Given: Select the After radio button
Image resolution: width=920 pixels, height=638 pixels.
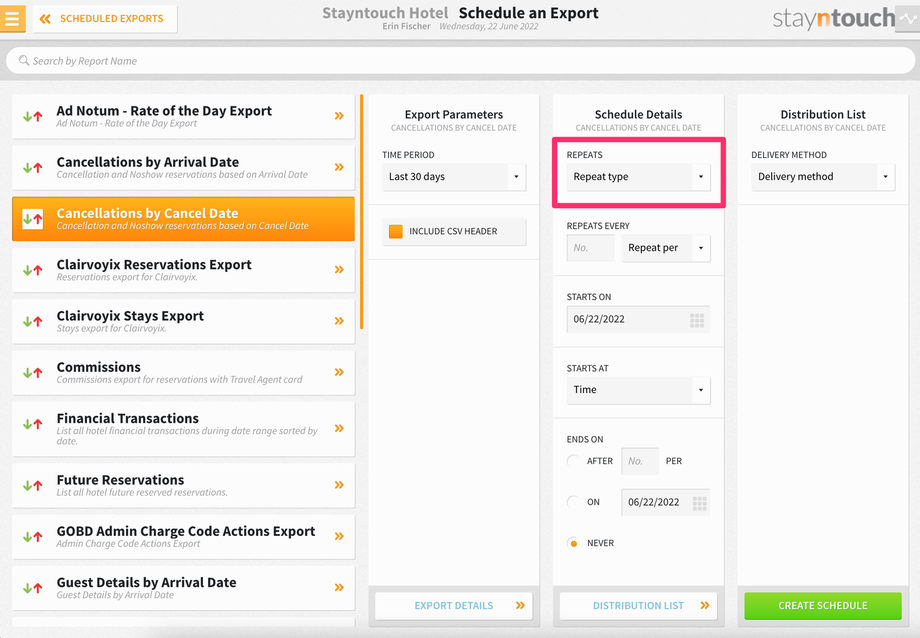Looking at the screenshot, I should coord(574,461).
